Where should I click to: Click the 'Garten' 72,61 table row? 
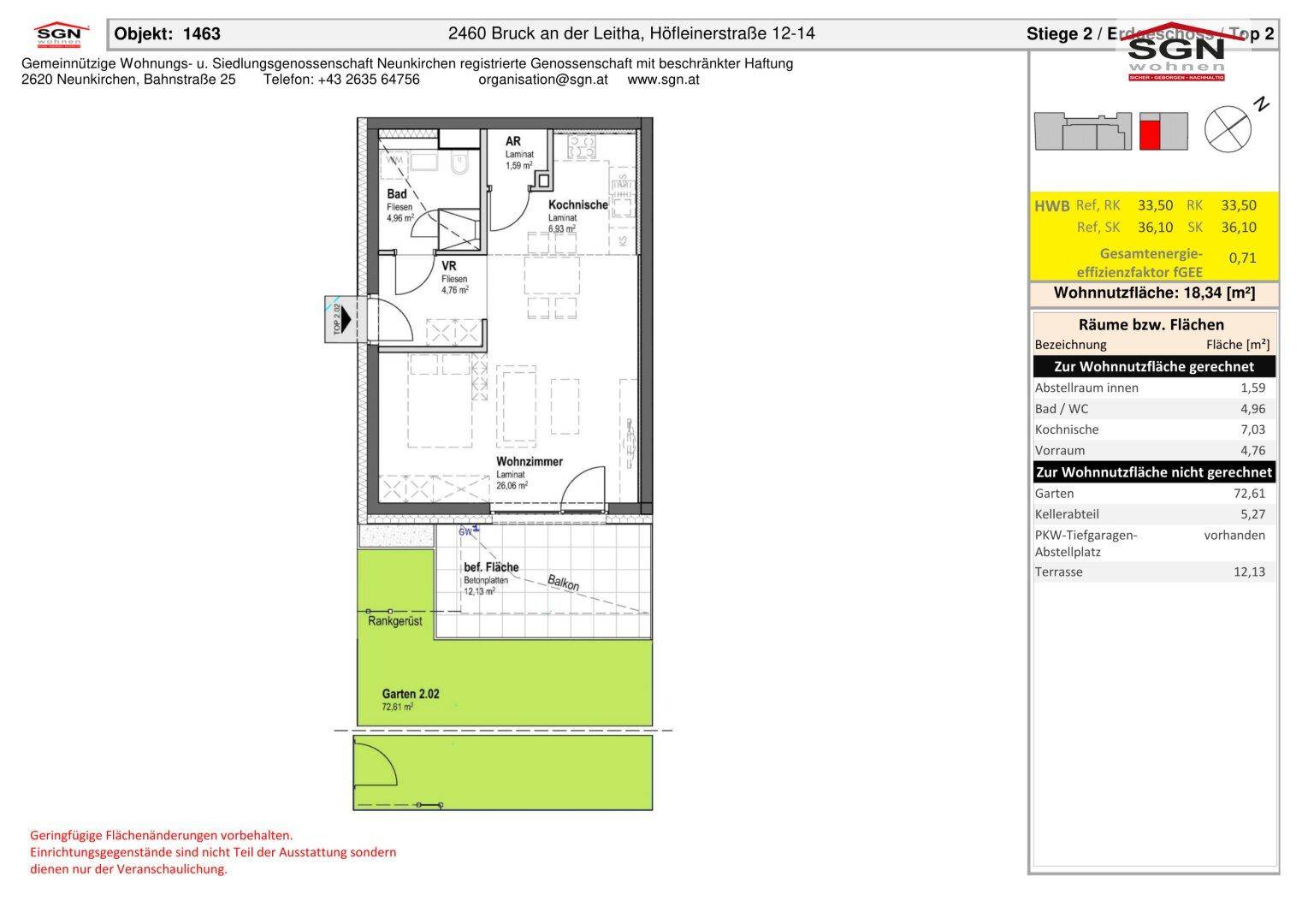click(1154, 494)
